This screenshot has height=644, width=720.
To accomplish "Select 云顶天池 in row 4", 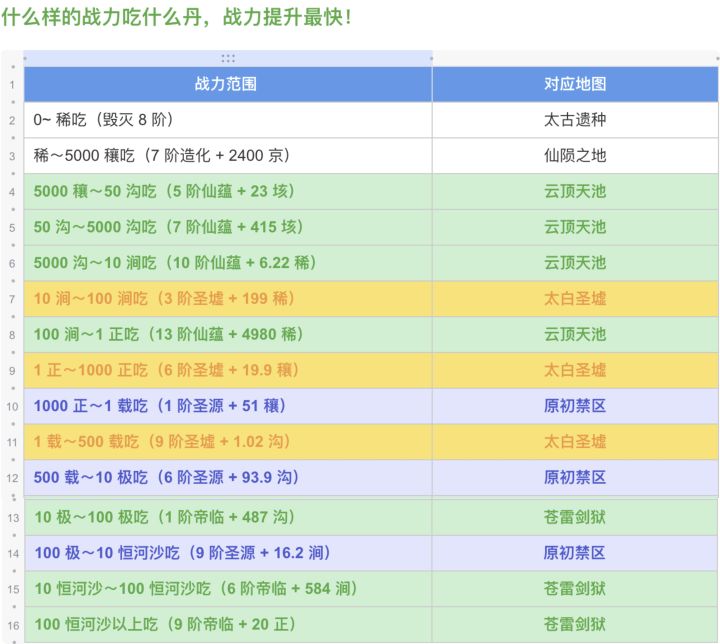I will click(x=575, y=192).
